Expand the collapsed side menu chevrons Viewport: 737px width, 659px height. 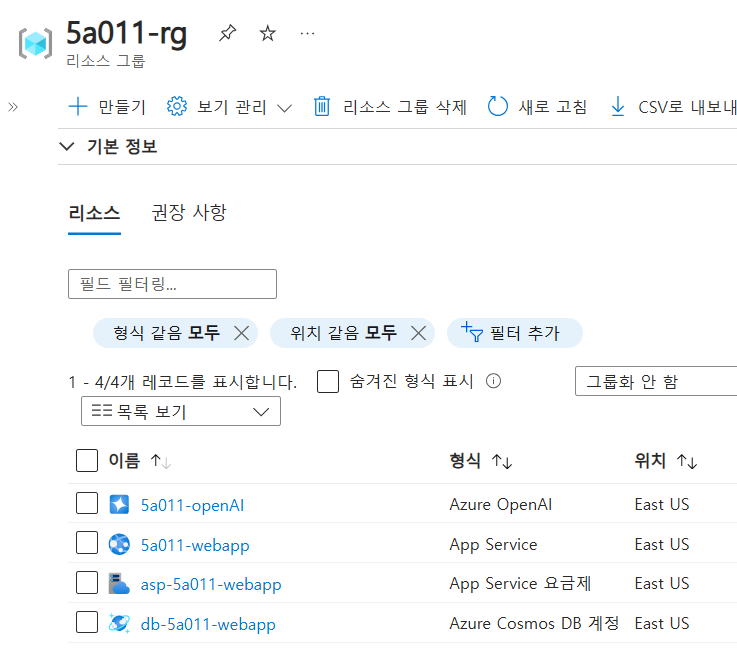[x=13, y=107]
